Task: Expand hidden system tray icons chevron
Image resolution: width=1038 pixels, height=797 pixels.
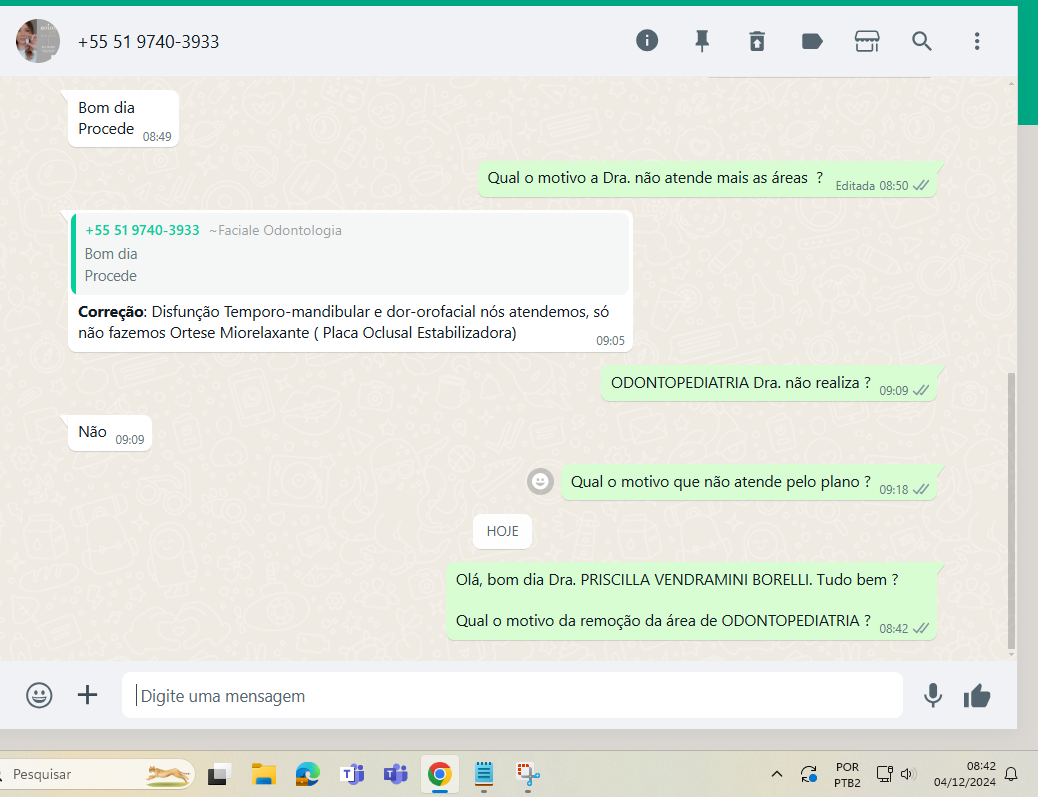Action: tap(777, 774)
